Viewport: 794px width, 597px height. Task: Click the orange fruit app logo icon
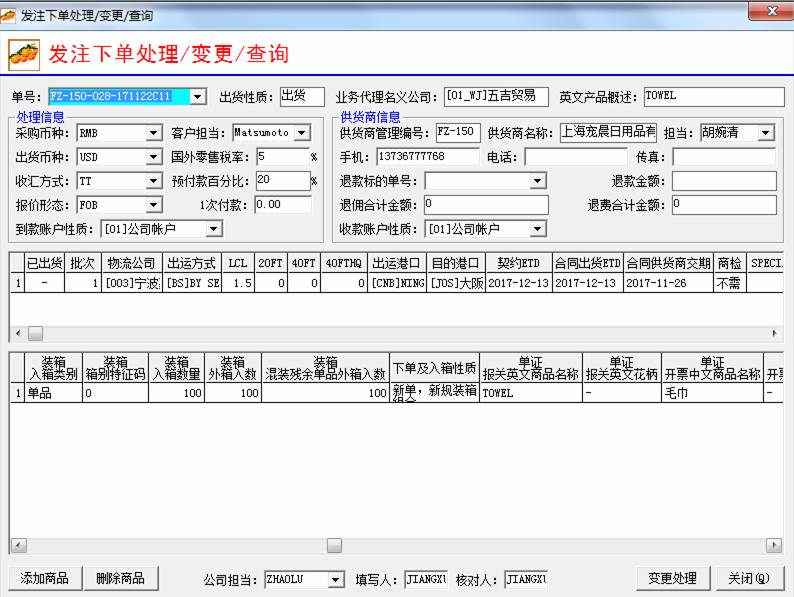click(24, 55)
